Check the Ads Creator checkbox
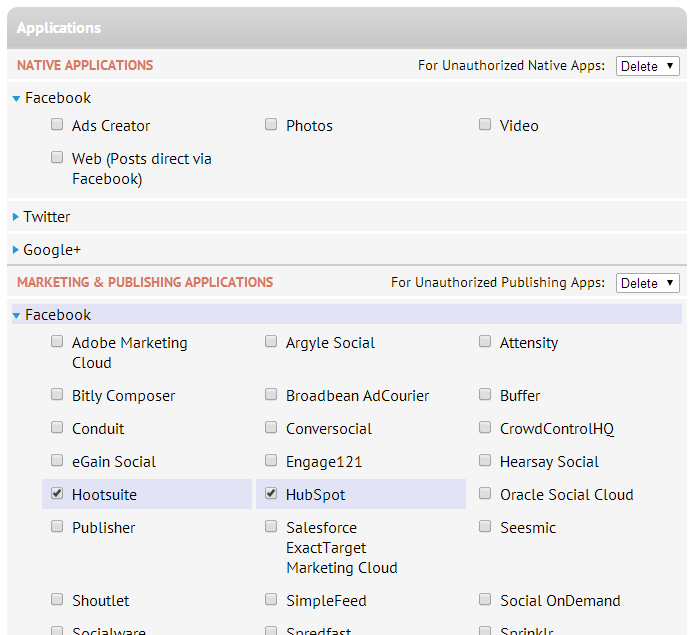 pos(57,124)
